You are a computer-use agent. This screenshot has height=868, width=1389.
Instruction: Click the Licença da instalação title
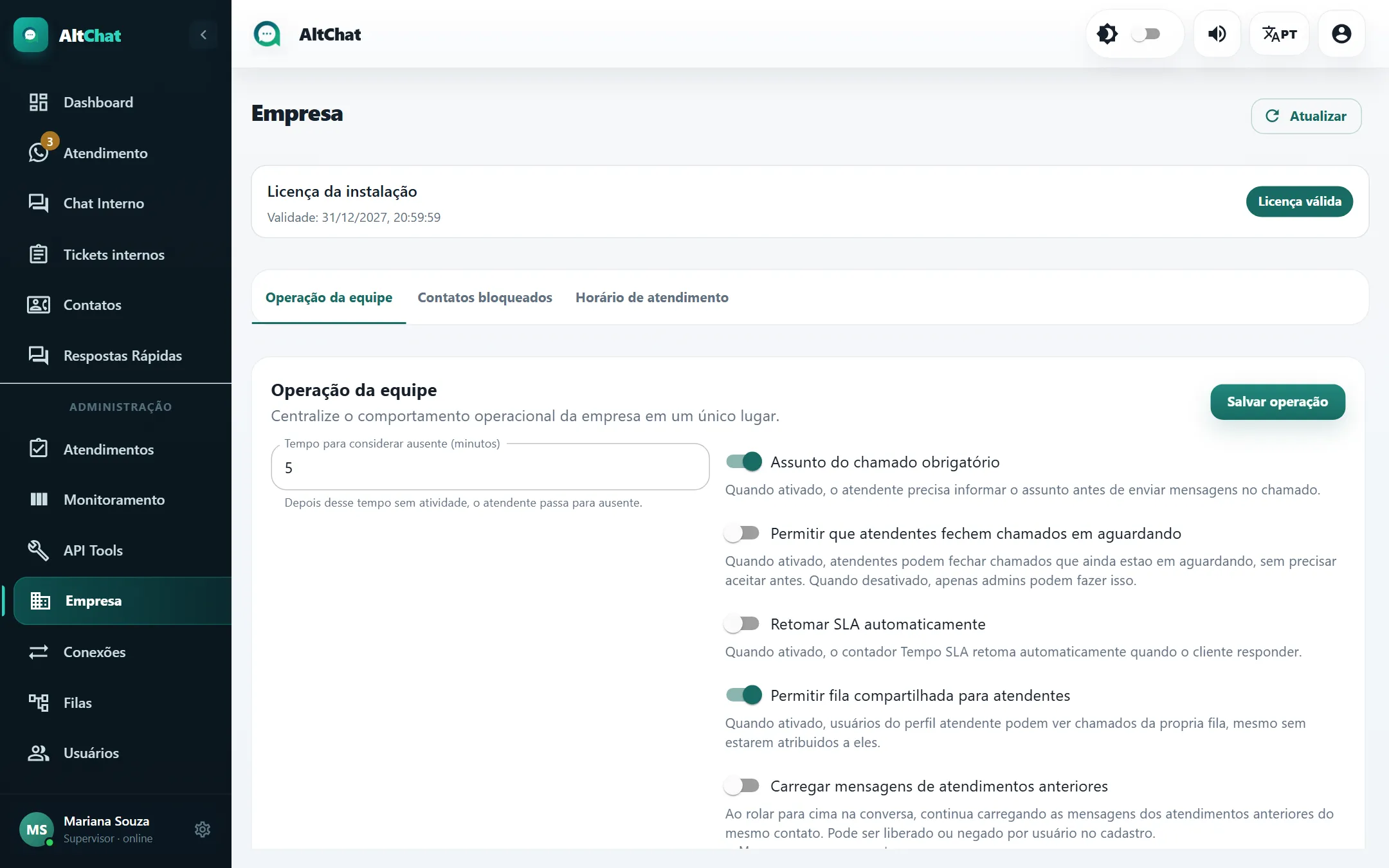point(342,192)
